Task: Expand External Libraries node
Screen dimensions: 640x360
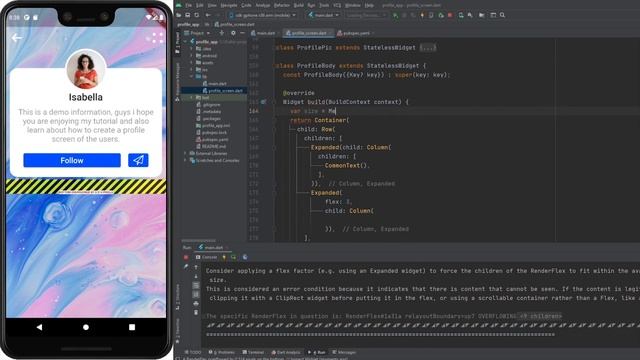Action: (186, 153)
